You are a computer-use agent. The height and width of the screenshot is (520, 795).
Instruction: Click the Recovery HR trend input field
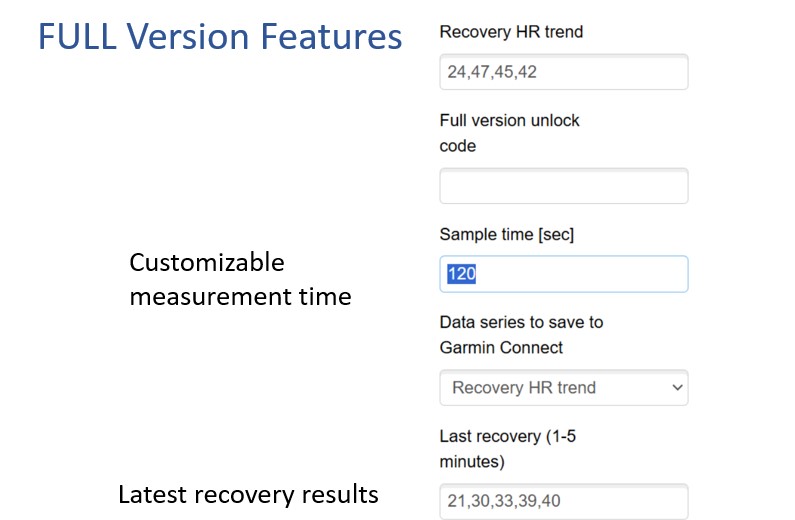[564, 72]
